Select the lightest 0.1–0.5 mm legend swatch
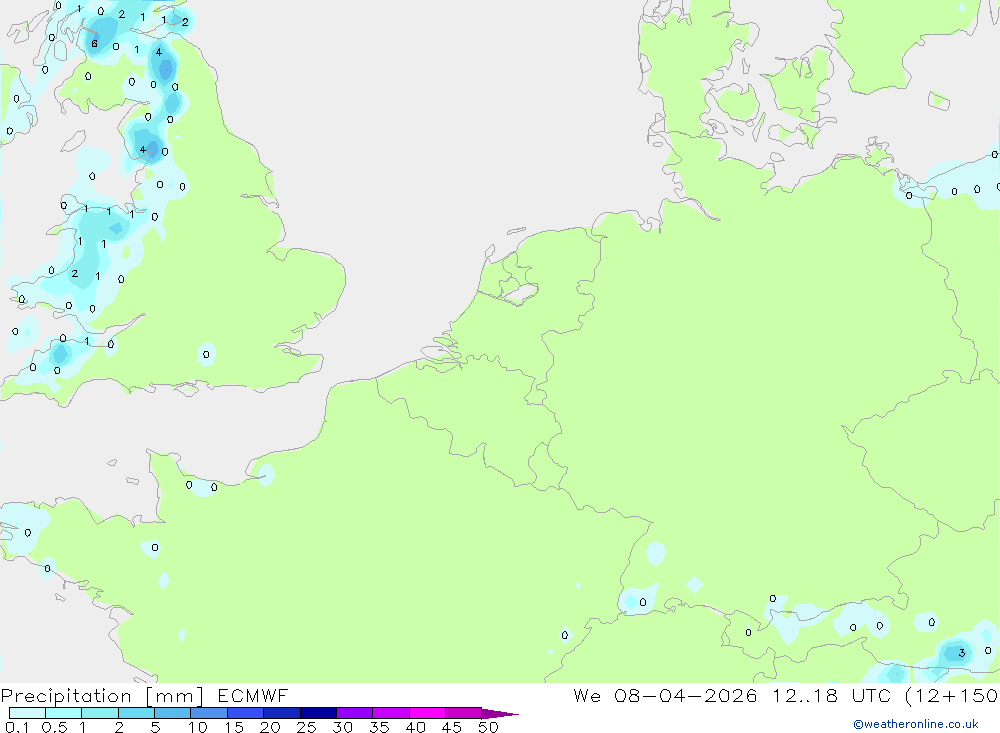This screenshot has height=733, width=1000. pos(27,713)
